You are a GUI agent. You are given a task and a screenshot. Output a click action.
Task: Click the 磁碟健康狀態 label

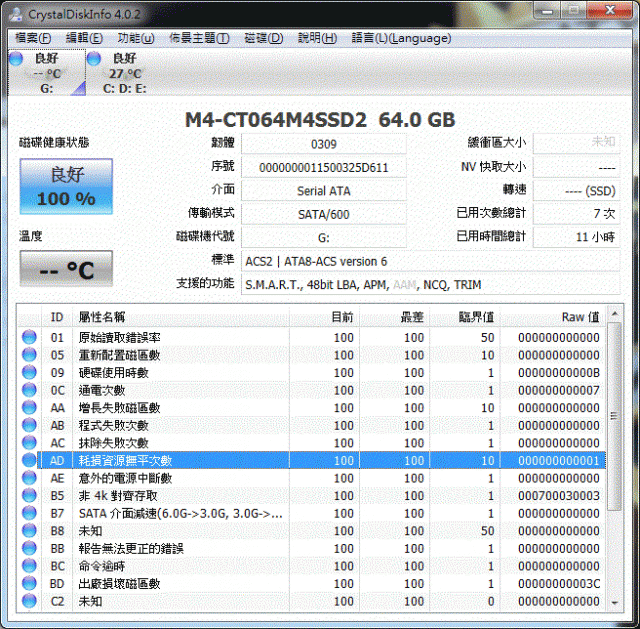pos(54,142)
